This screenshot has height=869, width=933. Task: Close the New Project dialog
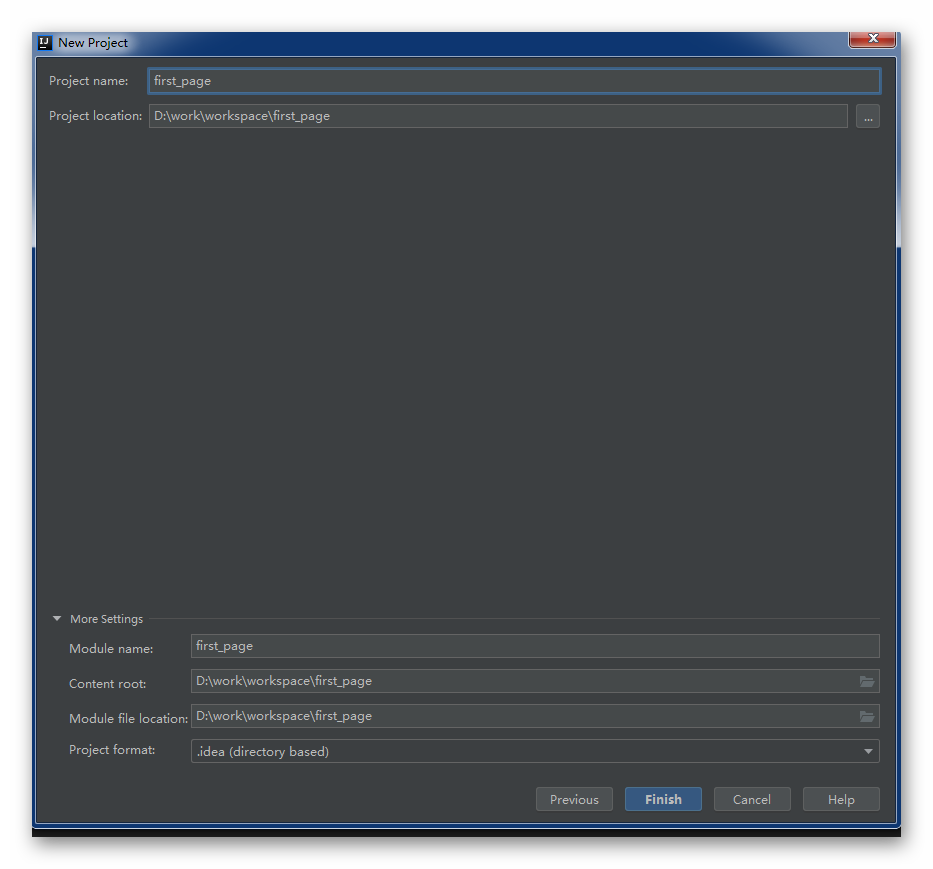(871, 39)
